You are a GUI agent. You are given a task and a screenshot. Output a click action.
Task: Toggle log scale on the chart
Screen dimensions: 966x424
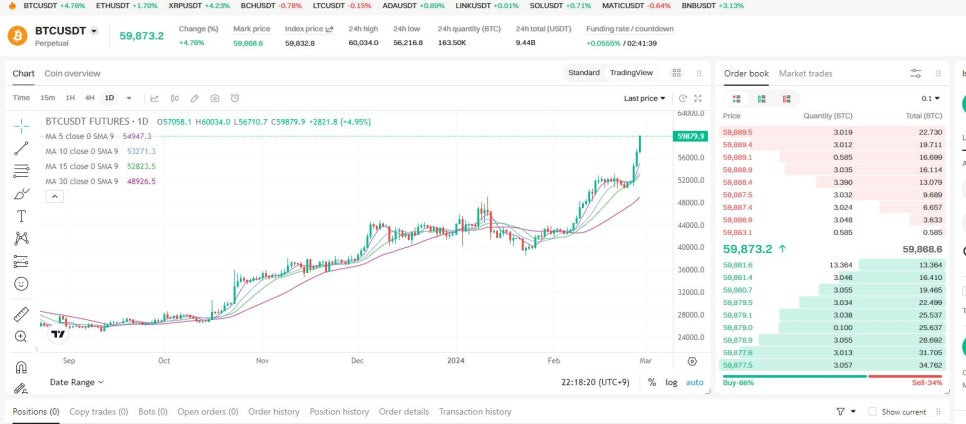point(671,382)
